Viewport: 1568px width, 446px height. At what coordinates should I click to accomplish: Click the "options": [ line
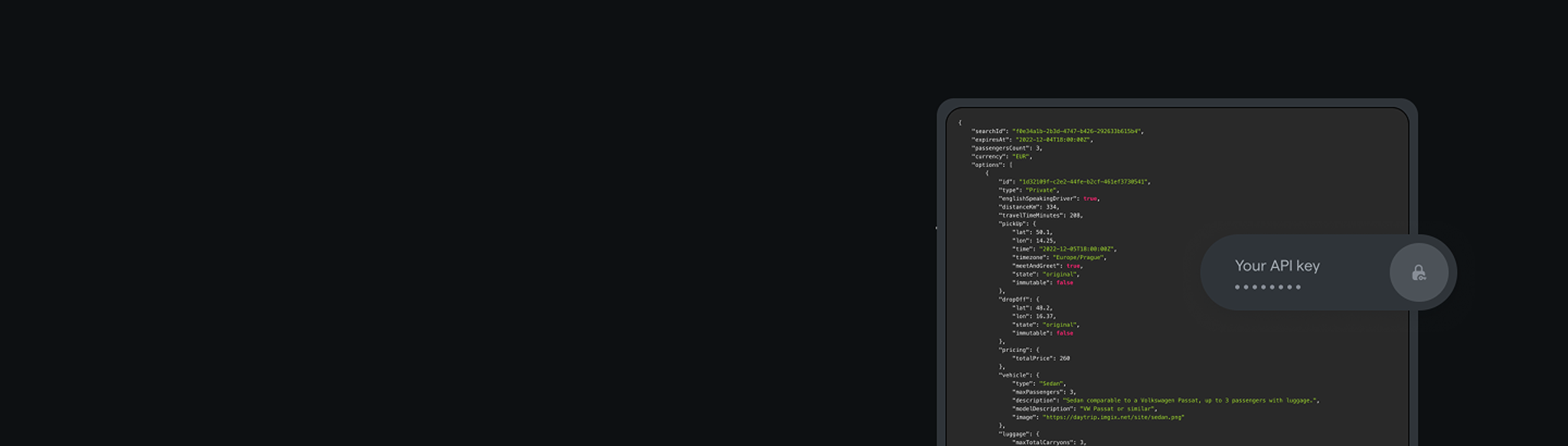[991, 164]
